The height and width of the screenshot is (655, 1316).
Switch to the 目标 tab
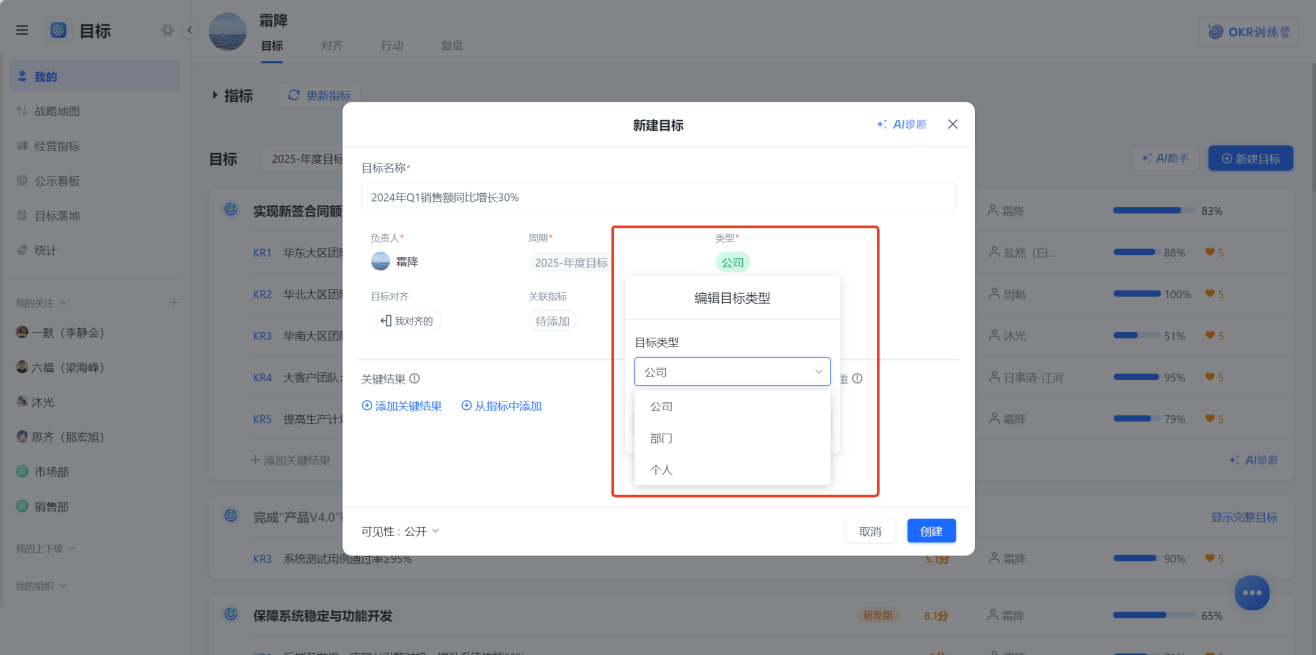point(272,46)
